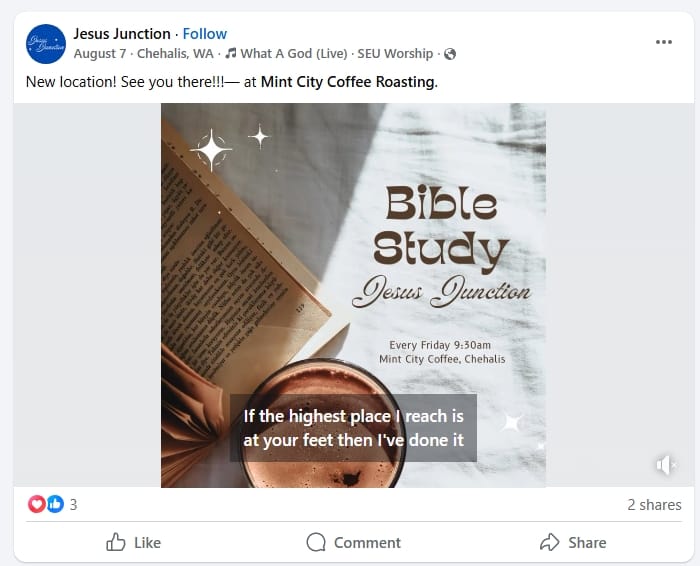Click the August 7 post date
Viewport: 700px width, 566px height.
pyautogui.click(x=100, y=53)
